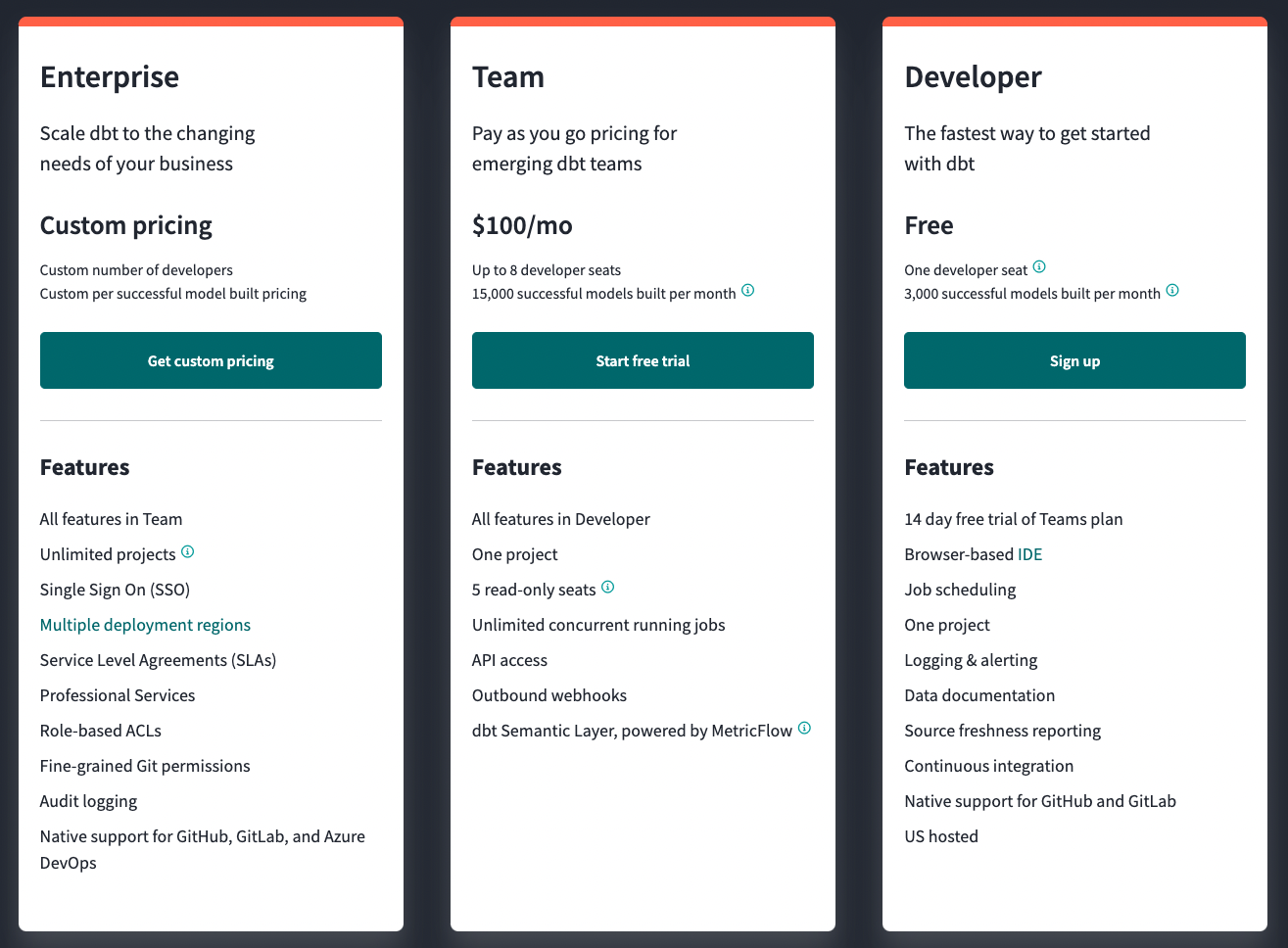Click the Get custom pricing button

(x=211, y=360)
